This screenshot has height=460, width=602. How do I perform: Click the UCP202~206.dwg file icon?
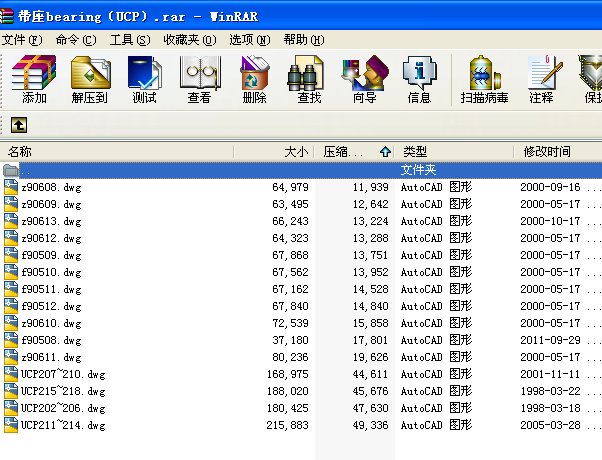pyautogui.click(x=11, y=408)
